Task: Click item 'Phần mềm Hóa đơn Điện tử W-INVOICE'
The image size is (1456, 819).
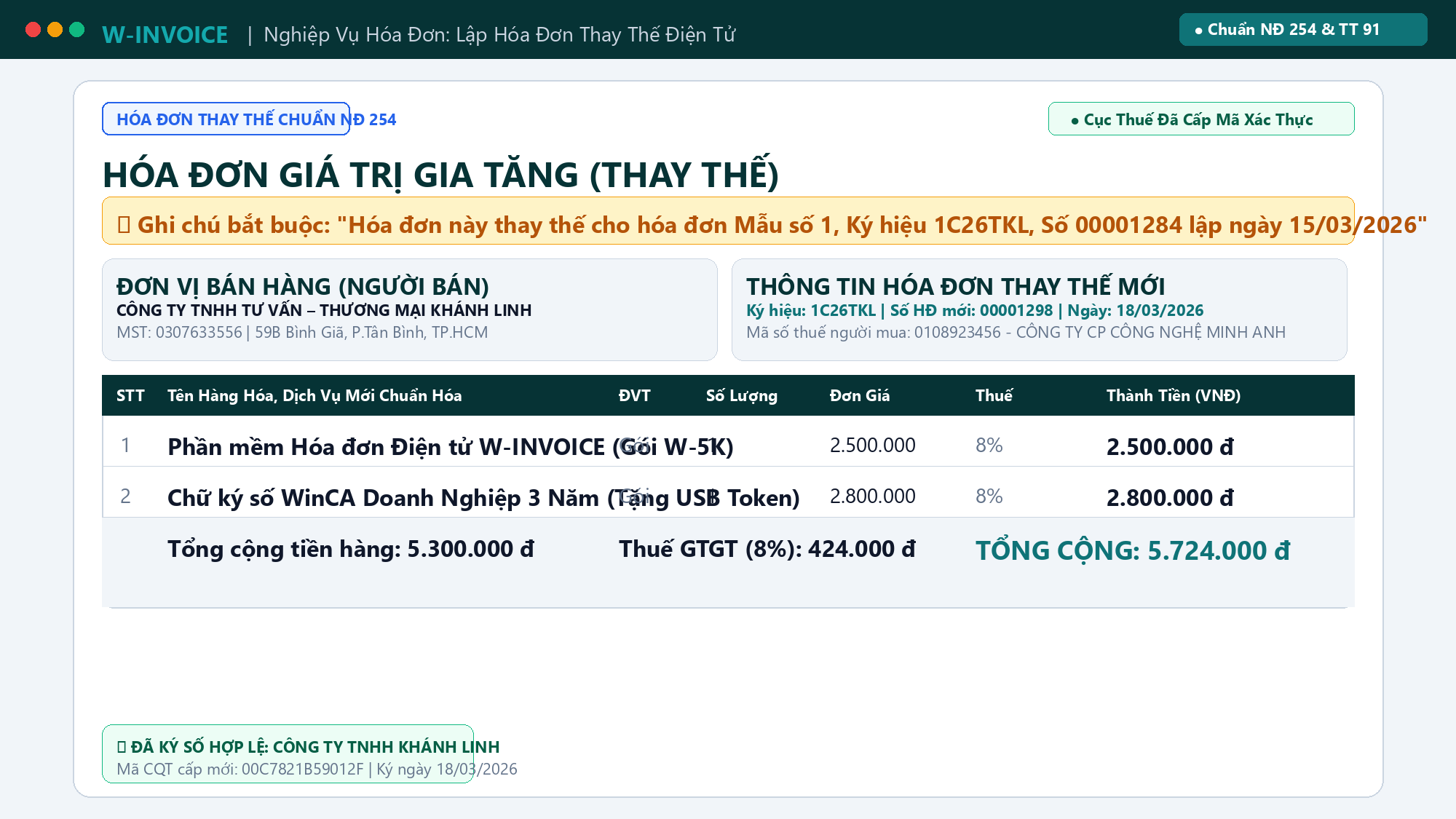Action: tap(451, 446)
